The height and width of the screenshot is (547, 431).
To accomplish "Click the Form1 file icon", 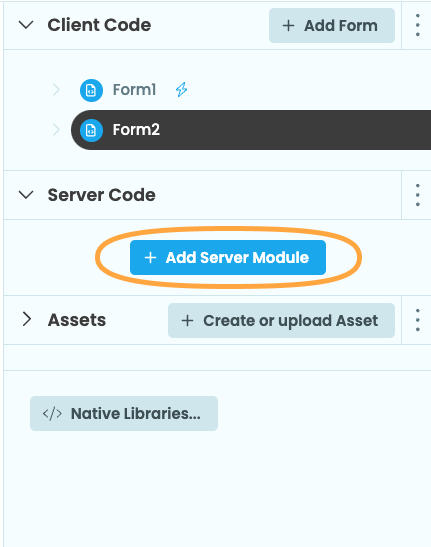I will click(91, 90).
